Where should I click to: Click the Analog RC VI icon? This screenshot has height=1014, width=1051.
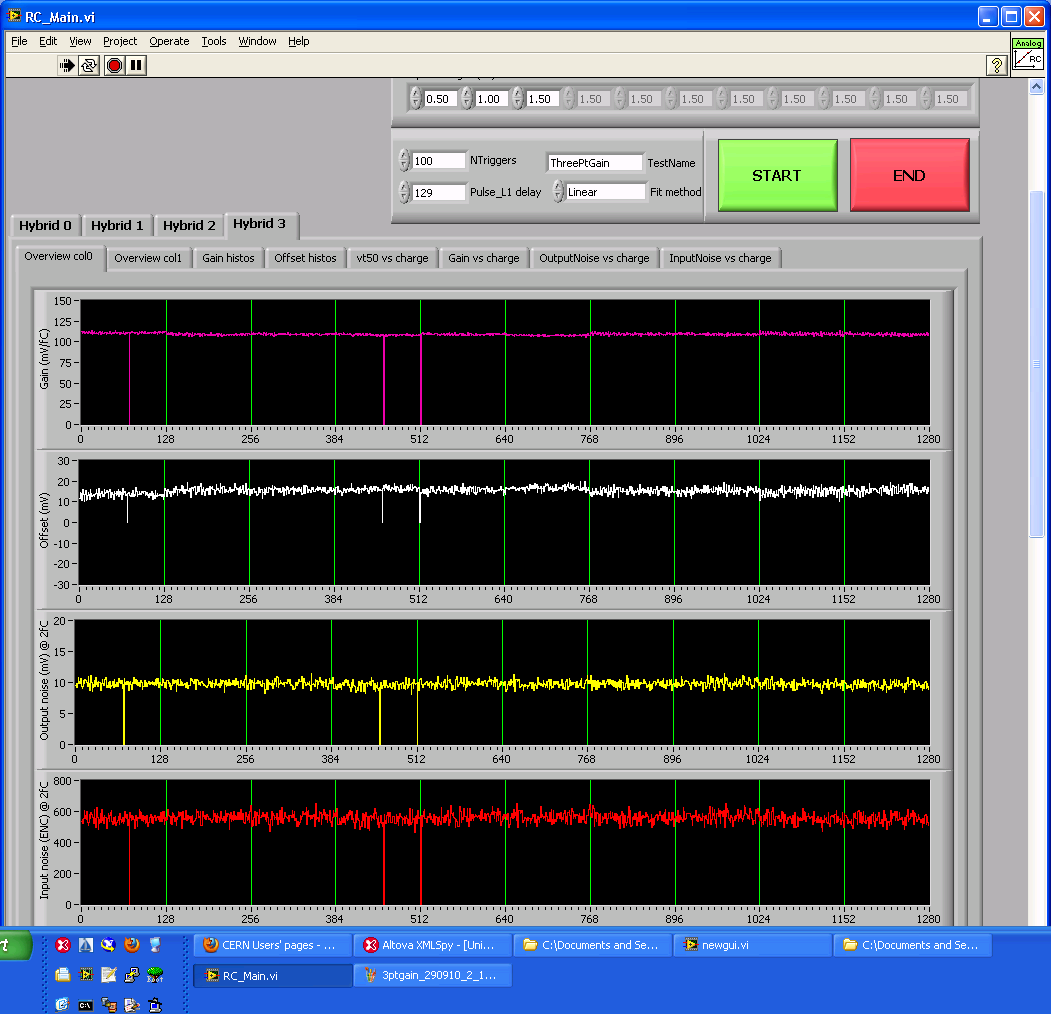(x=1027, y=54)
